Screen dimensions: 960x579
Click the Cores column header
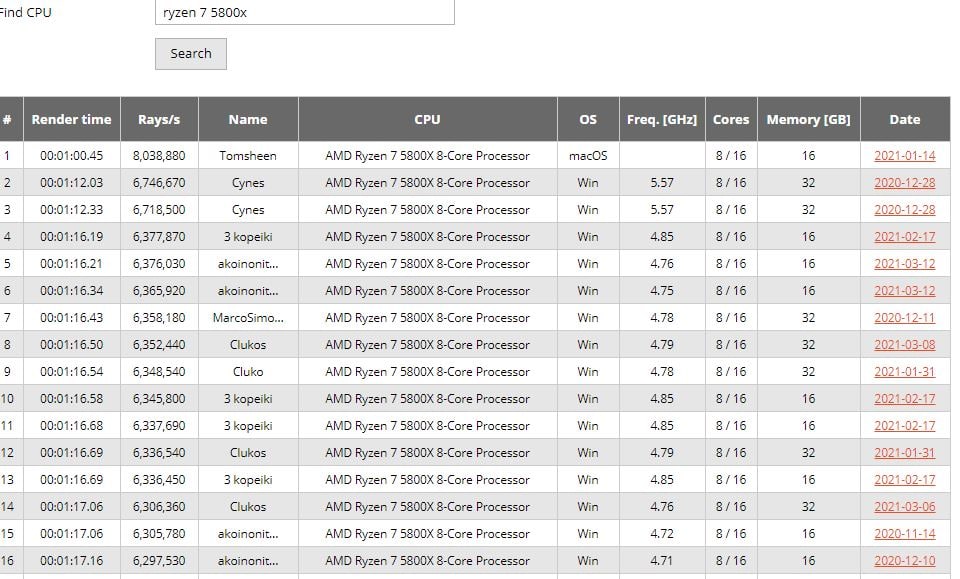pos(731,119)
